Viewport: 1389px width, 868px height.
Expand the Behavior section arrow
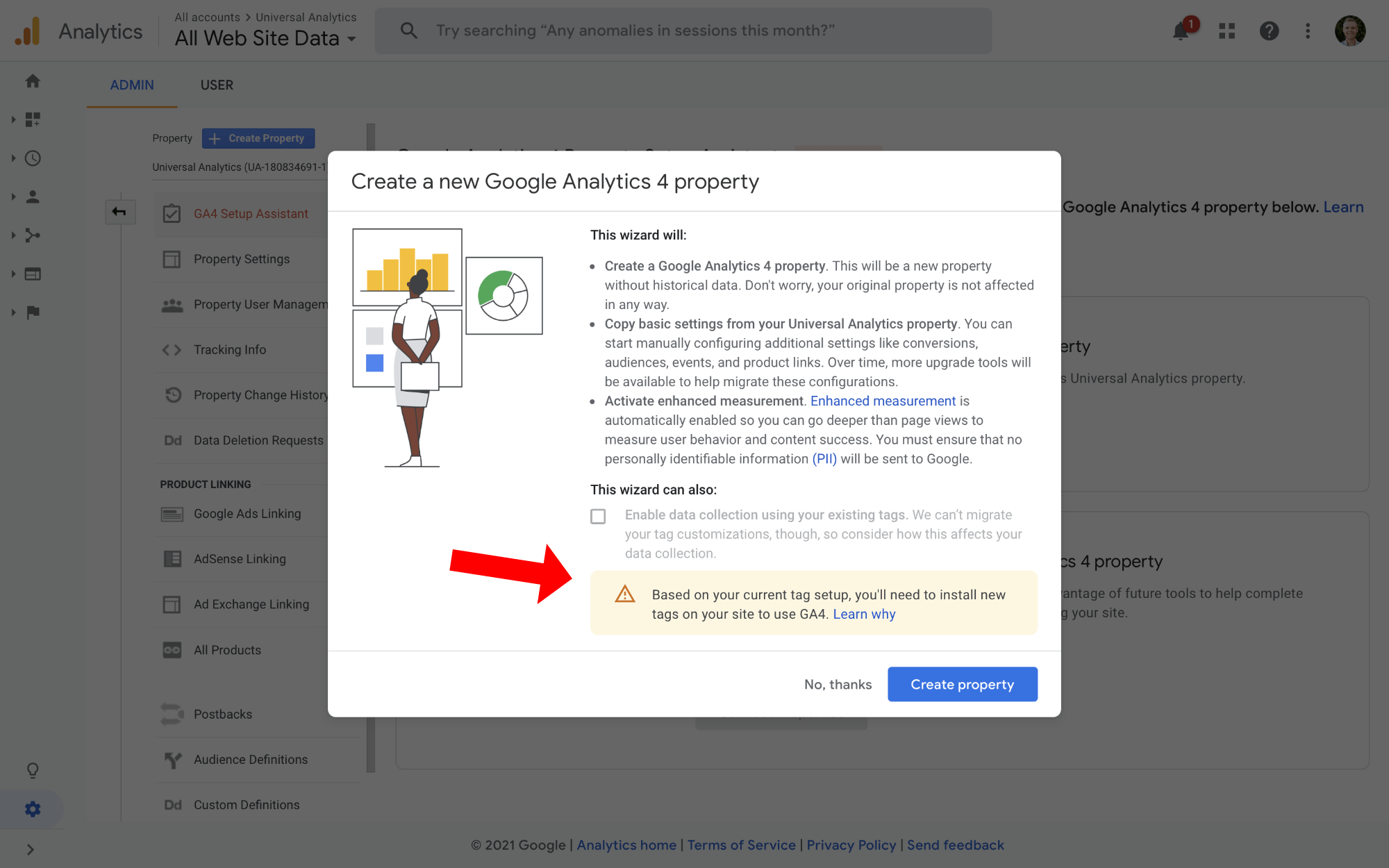13,274
